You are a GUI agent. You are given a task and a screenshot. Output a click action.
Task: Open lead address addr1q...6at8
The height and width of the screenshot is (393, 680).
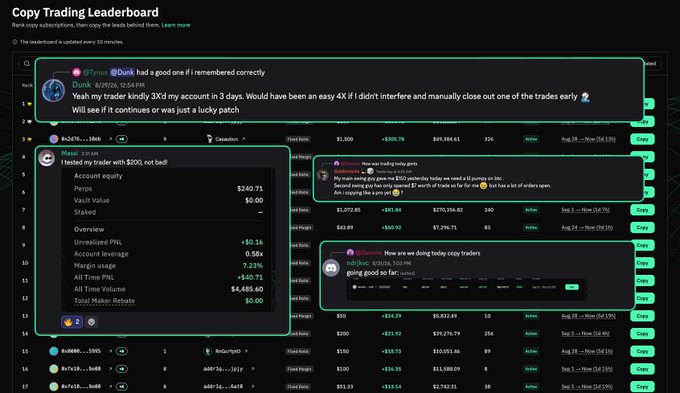pos(223,386)
